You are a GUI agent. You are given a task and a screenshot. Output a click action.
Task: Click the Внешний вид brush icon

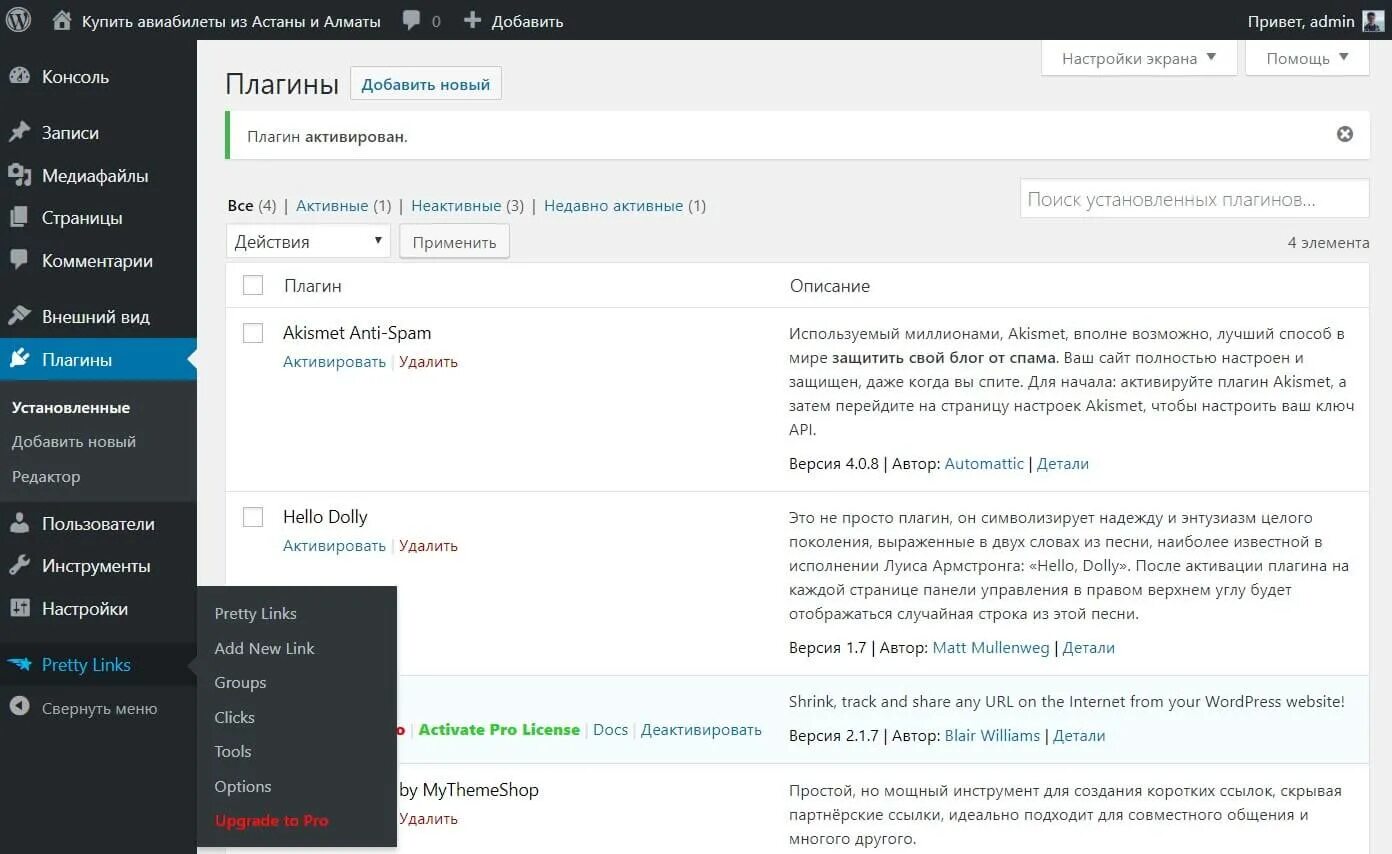click(19, 316)
